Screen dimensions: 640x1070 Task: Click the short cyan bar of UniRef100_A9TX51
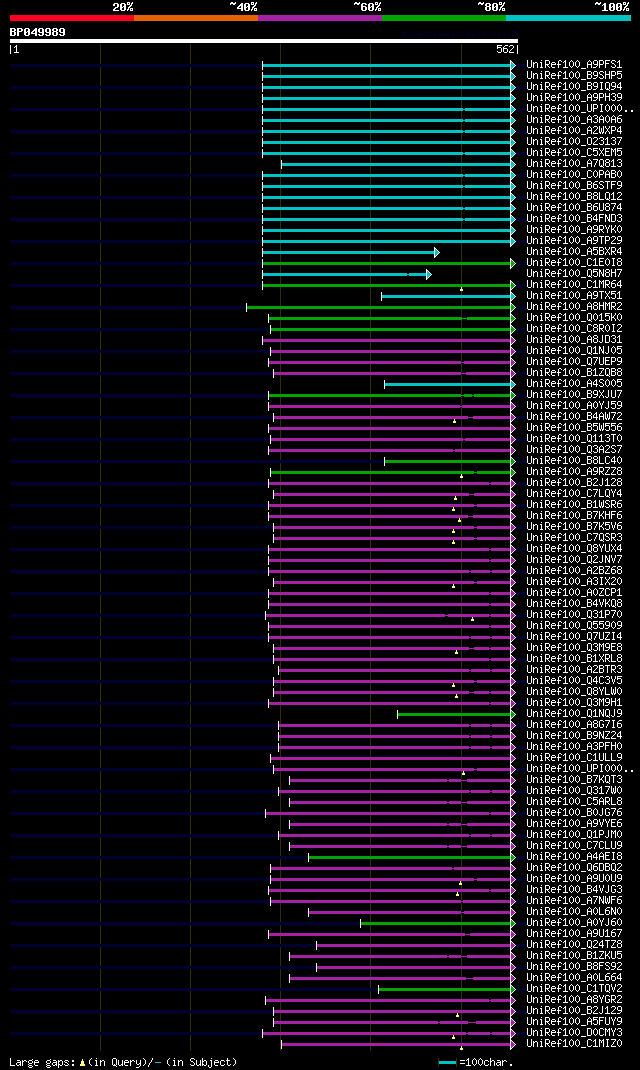click(447, 296)
